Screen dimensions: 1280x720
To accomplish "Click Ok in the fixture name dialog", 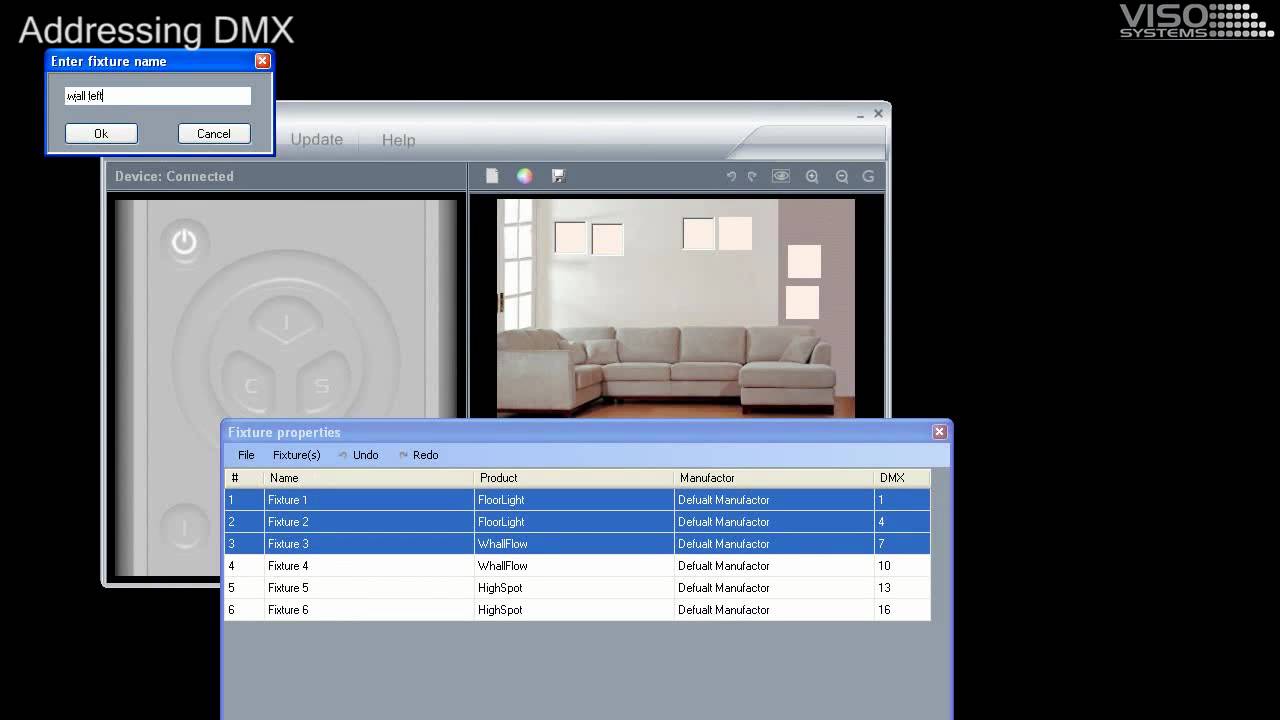I will 101,133.
